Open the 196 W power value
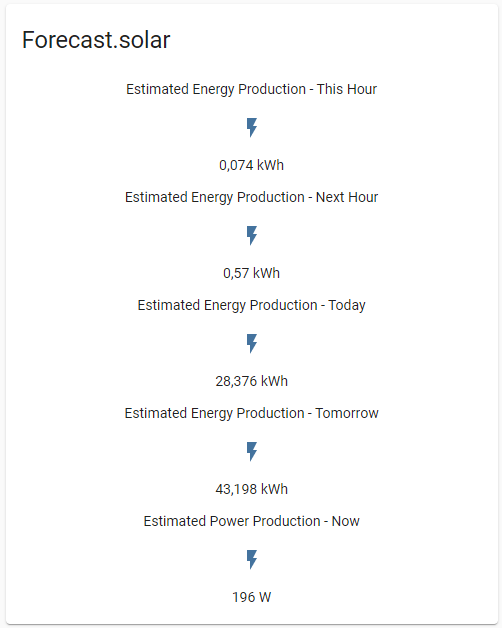The height and width of the screenshot is (629, 503). click(252, 597)
